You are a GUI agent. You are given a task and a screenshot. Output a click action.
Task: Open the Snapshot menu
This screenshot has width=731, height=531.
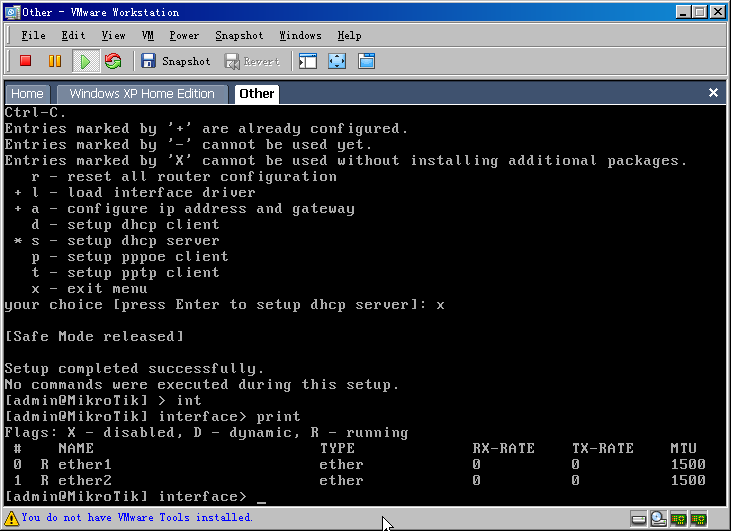pos(239,35)
